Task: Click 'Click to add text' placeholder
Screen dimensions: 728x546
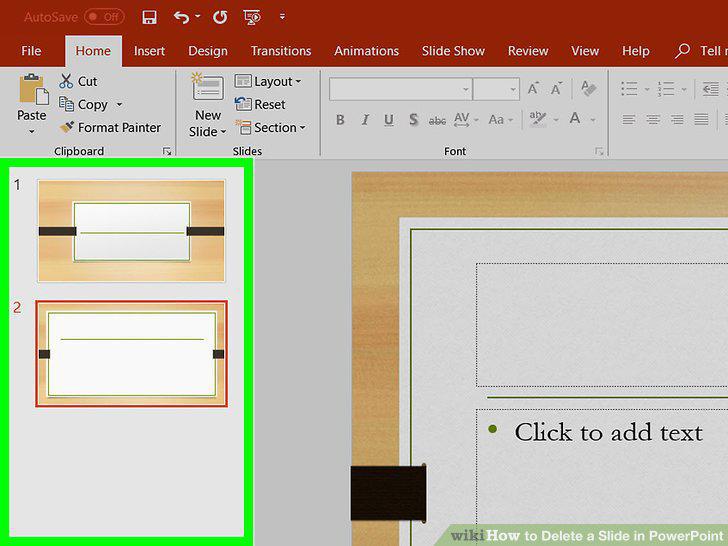Action: (x=608, y=432)
